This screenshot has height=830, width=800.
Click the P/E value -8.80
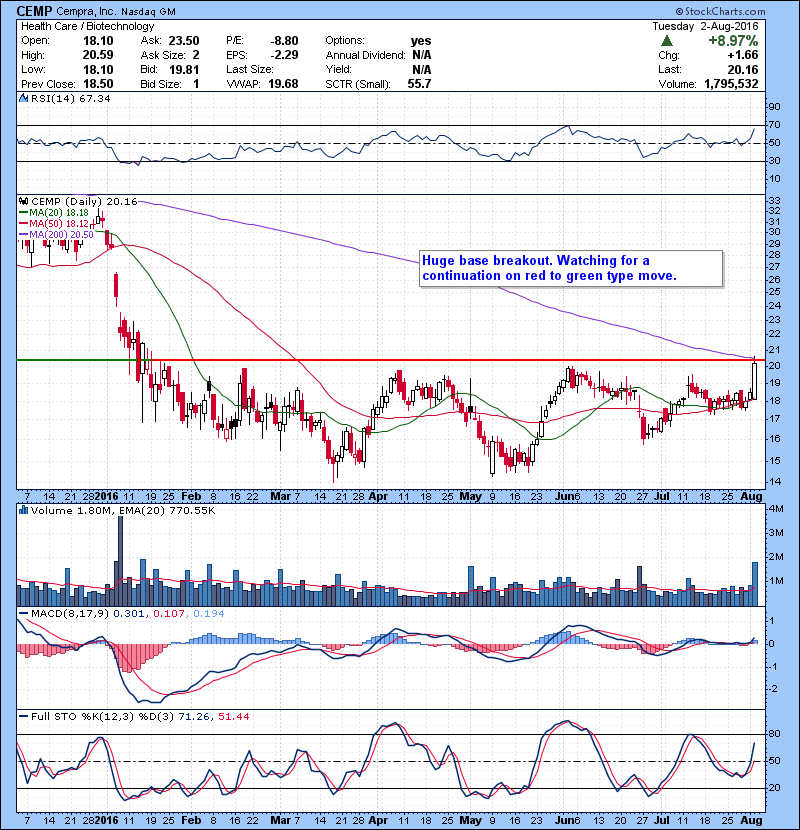[285, 41]
